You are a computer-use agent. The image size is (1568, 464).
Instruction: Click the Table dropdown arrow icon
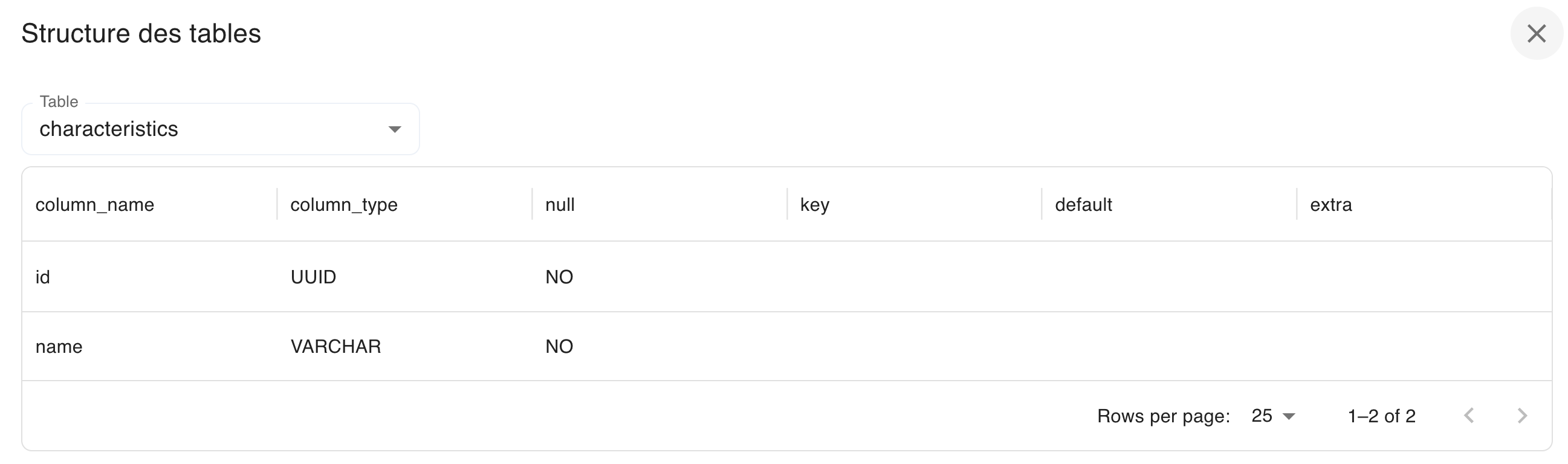[395, 129]
